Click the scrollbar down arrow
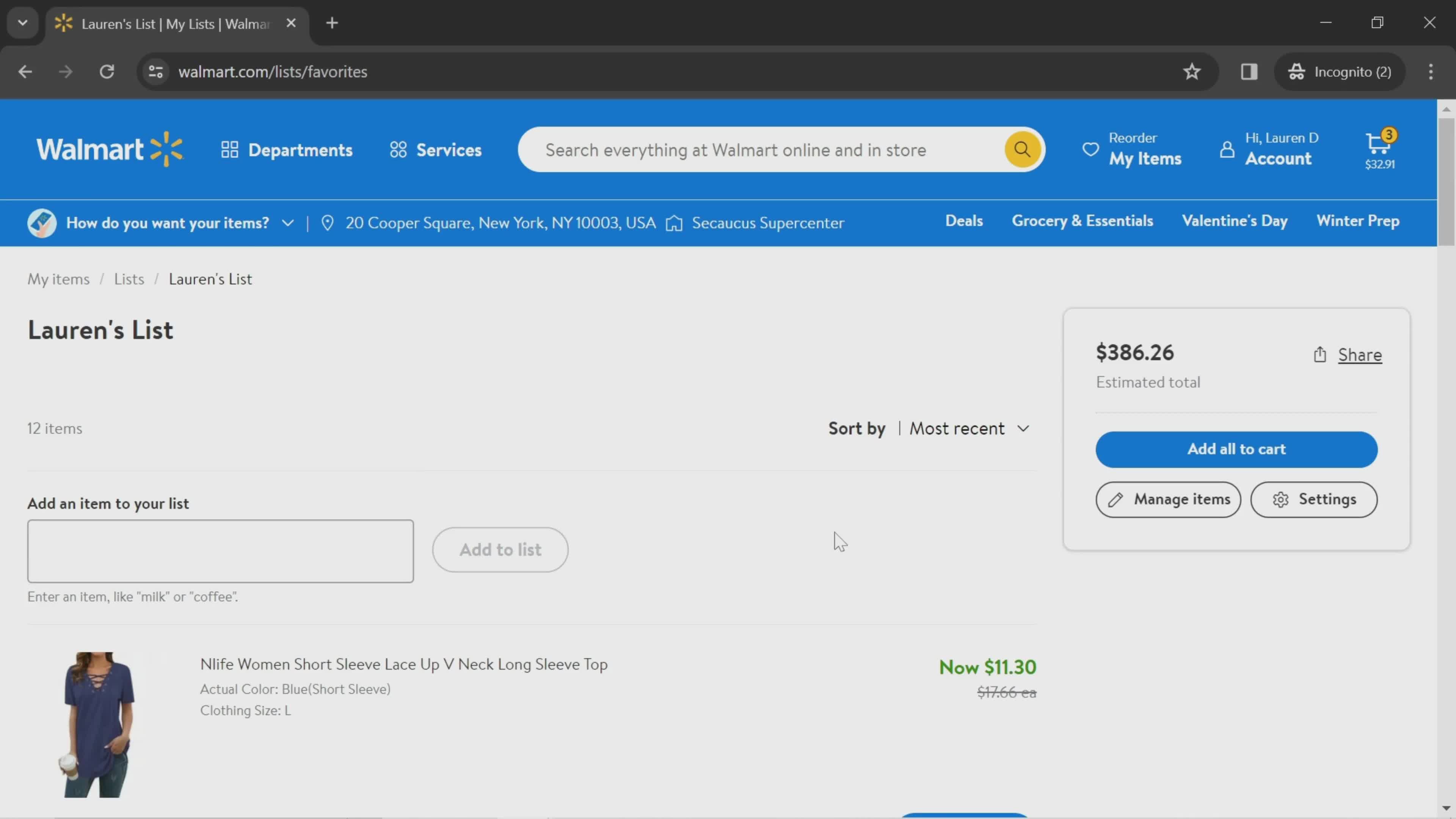Viewport: 1456px width, 819px height. (1446, 809)
